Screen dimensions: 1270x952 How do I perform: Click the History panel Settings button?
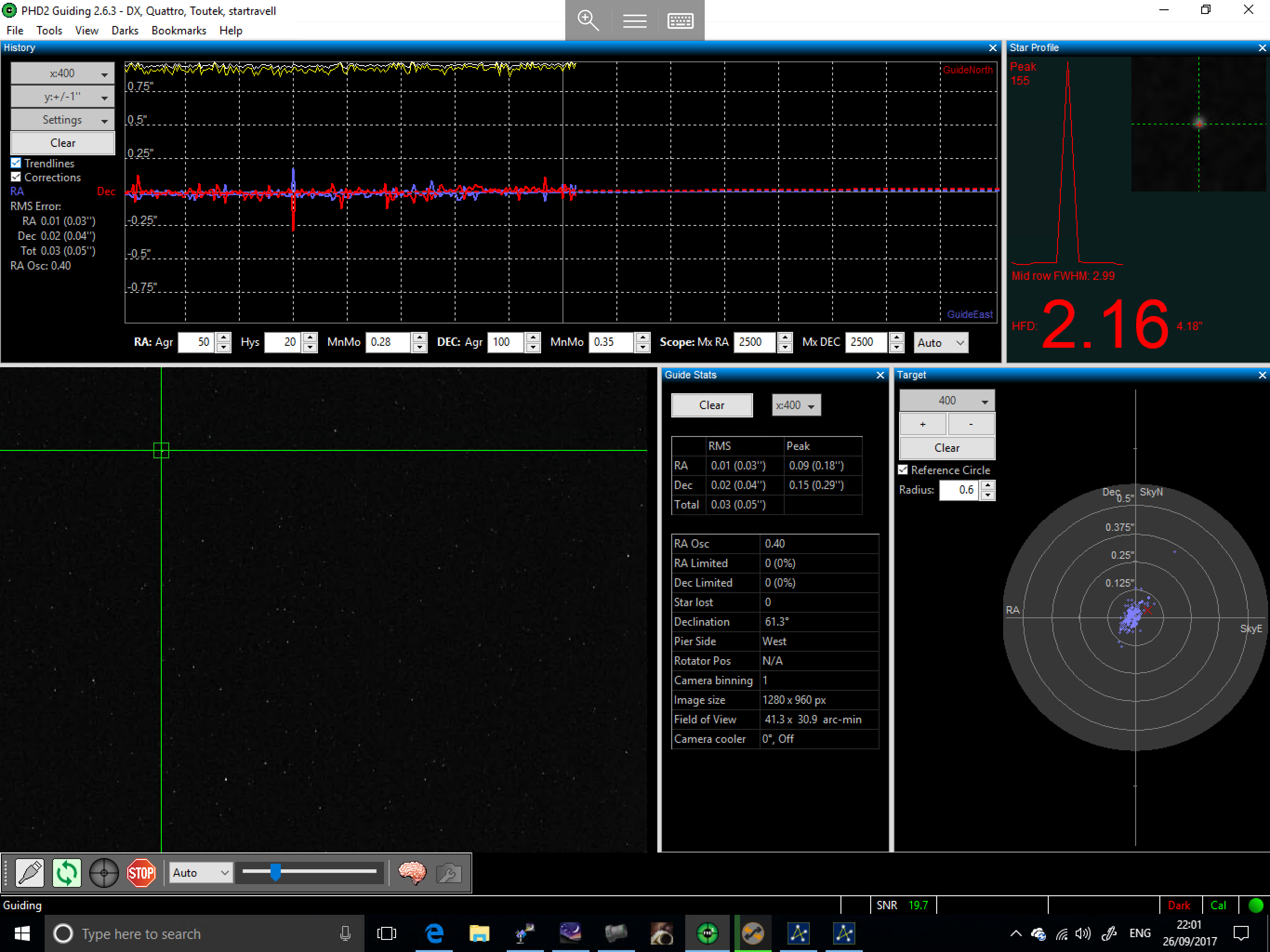63,119
